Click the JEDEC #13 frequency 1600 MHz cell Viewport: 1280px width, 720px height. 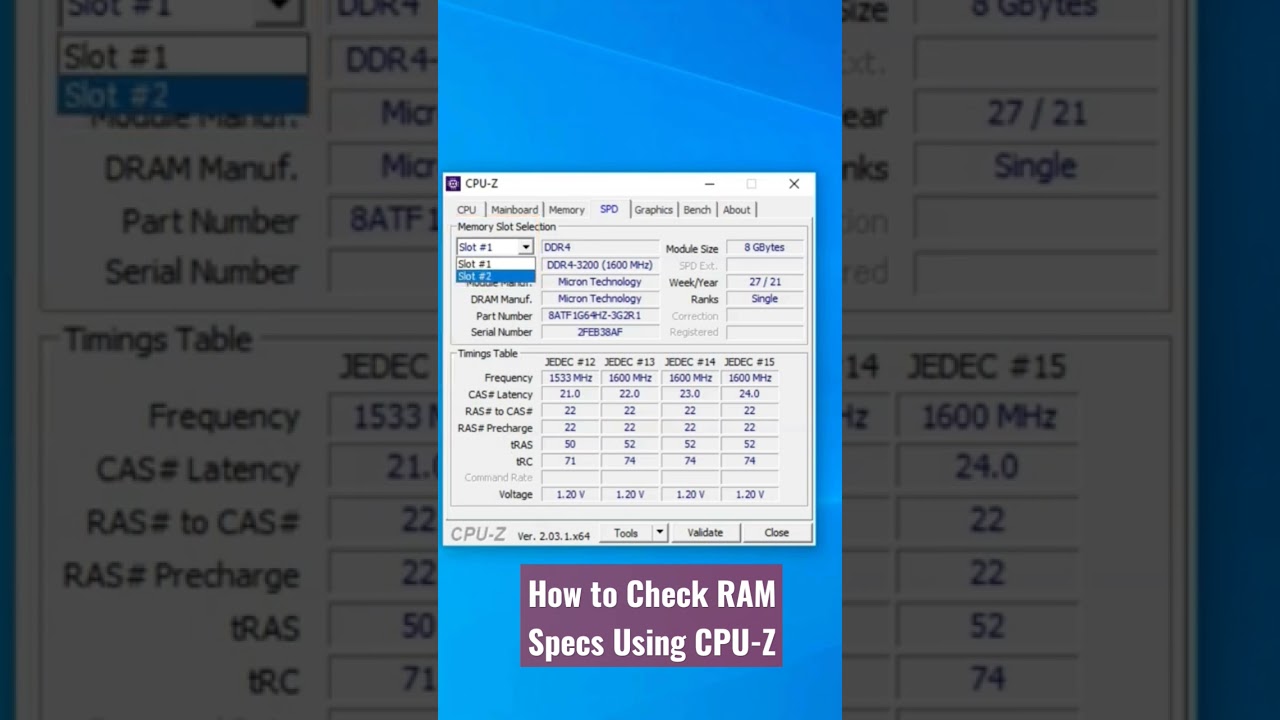click(x=630, y=378)
